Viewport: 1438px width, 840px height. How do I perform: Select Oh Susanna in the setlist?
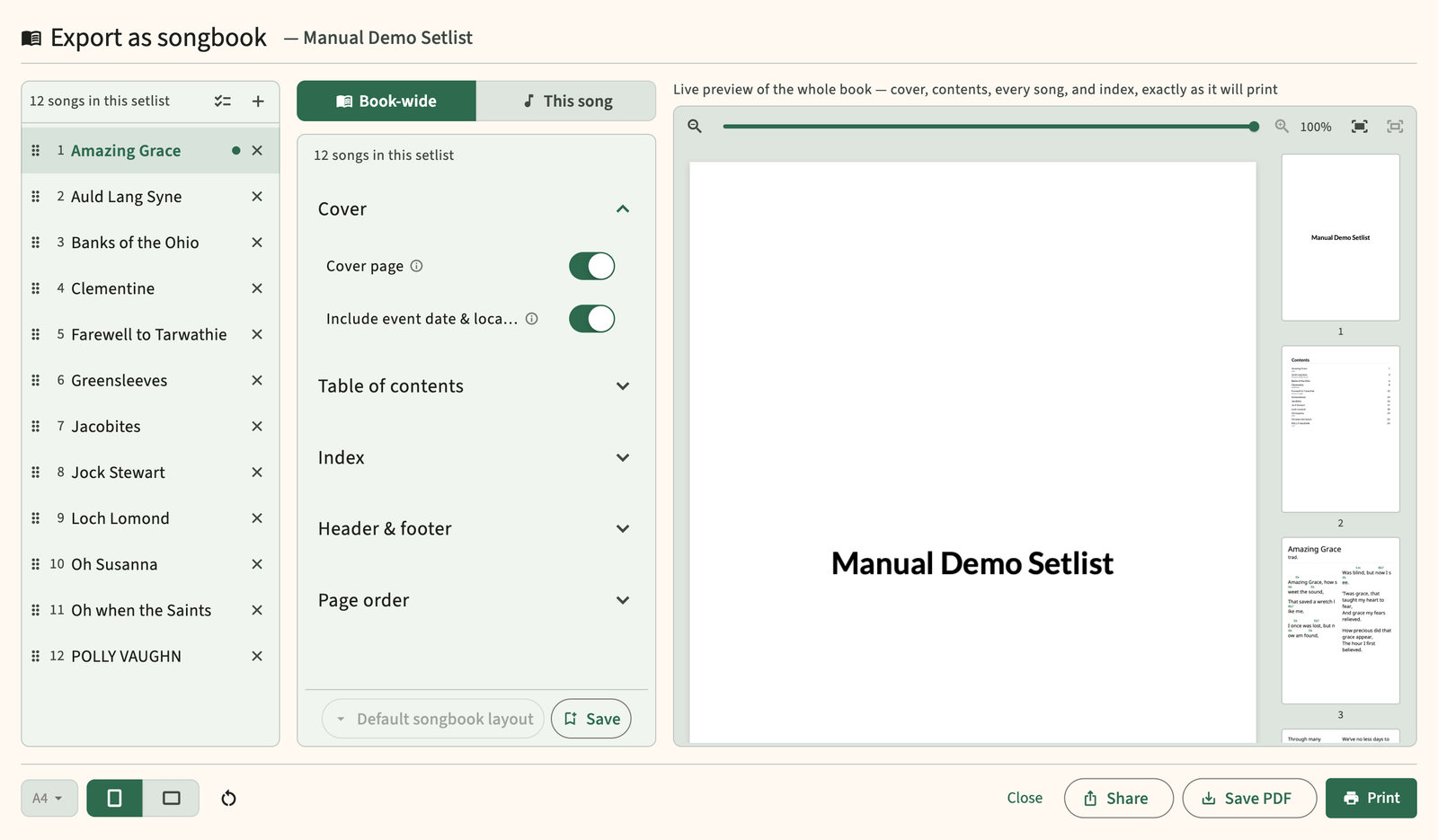pyautogui.click(x=114, y=564)
